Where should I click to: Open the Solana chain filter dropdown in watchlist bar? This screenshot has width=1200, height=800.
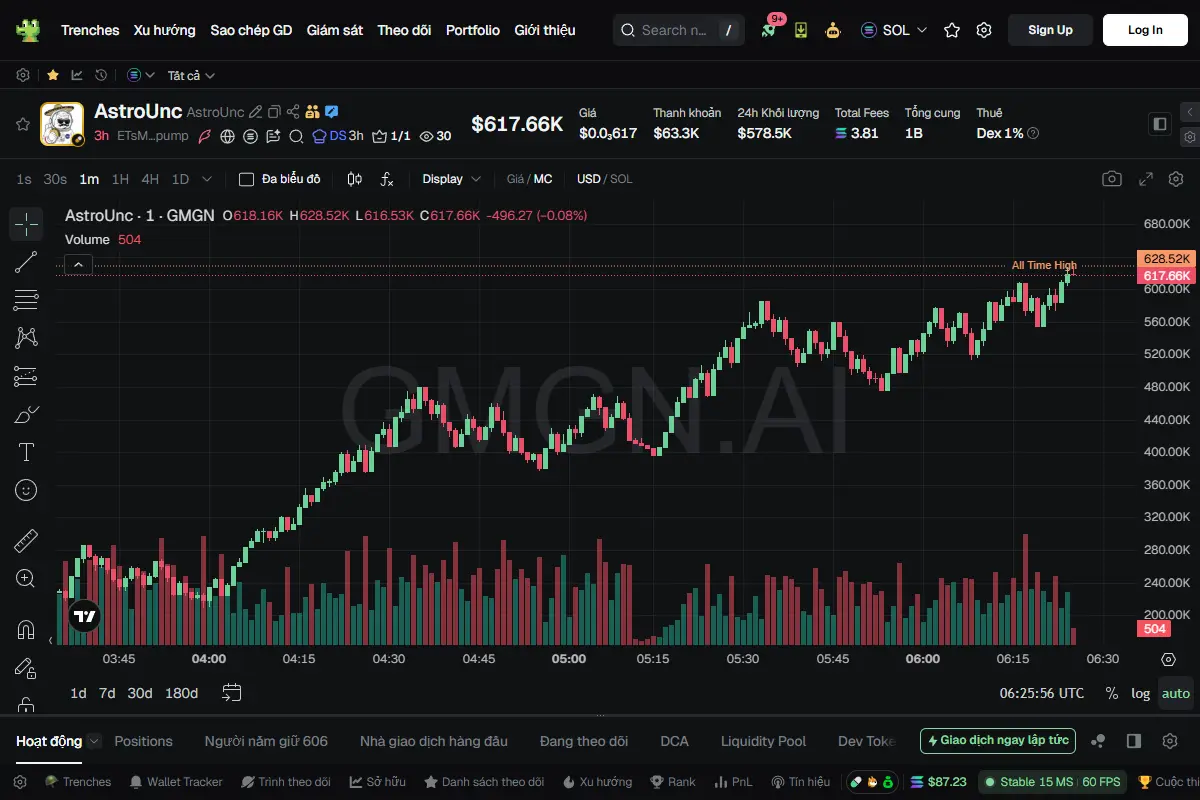[x=141, y=75]
